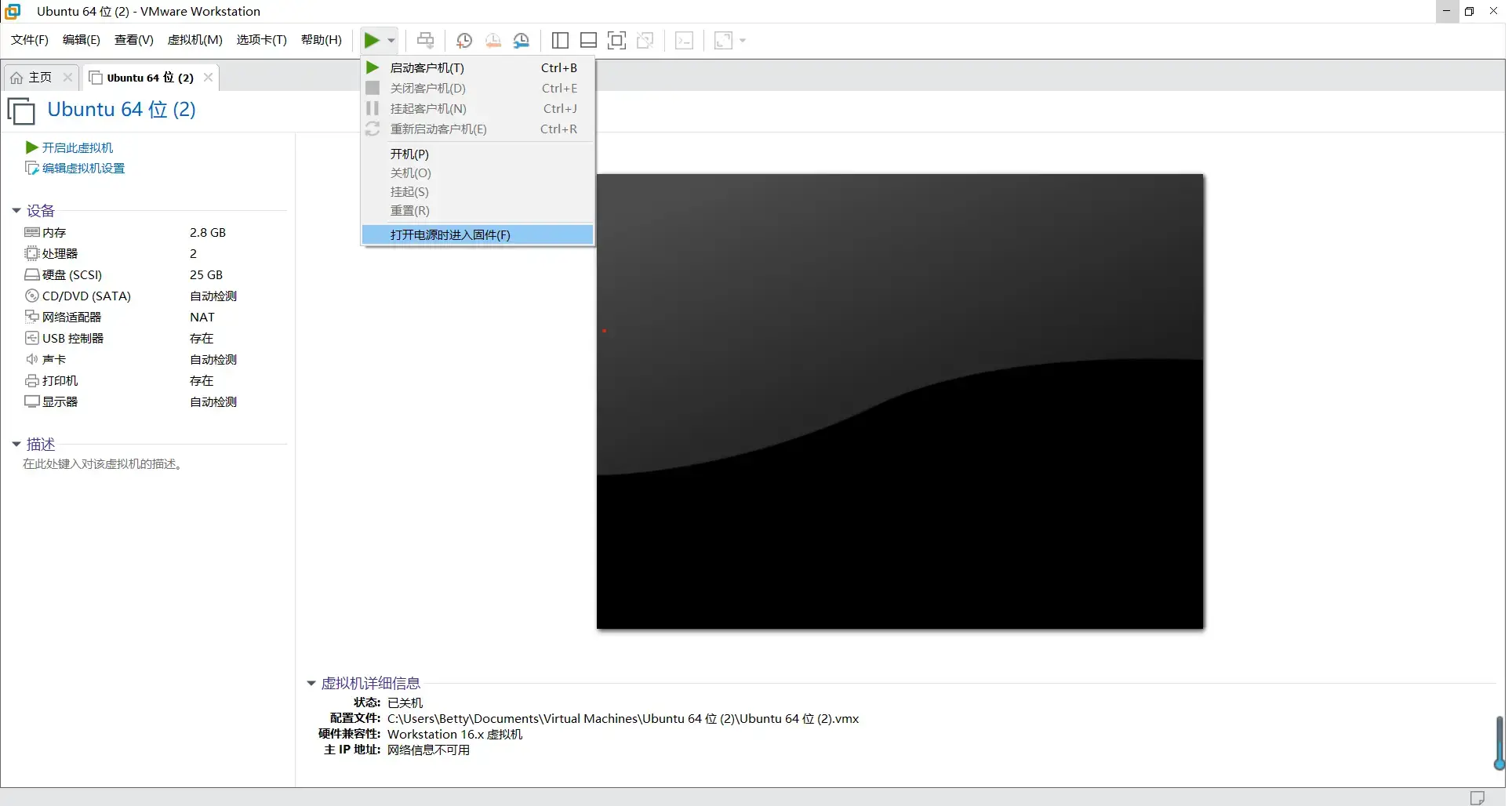Toggle the library sidebar panel icon
The height and width of the screenshot is (806, 1512).
point(560,41)
